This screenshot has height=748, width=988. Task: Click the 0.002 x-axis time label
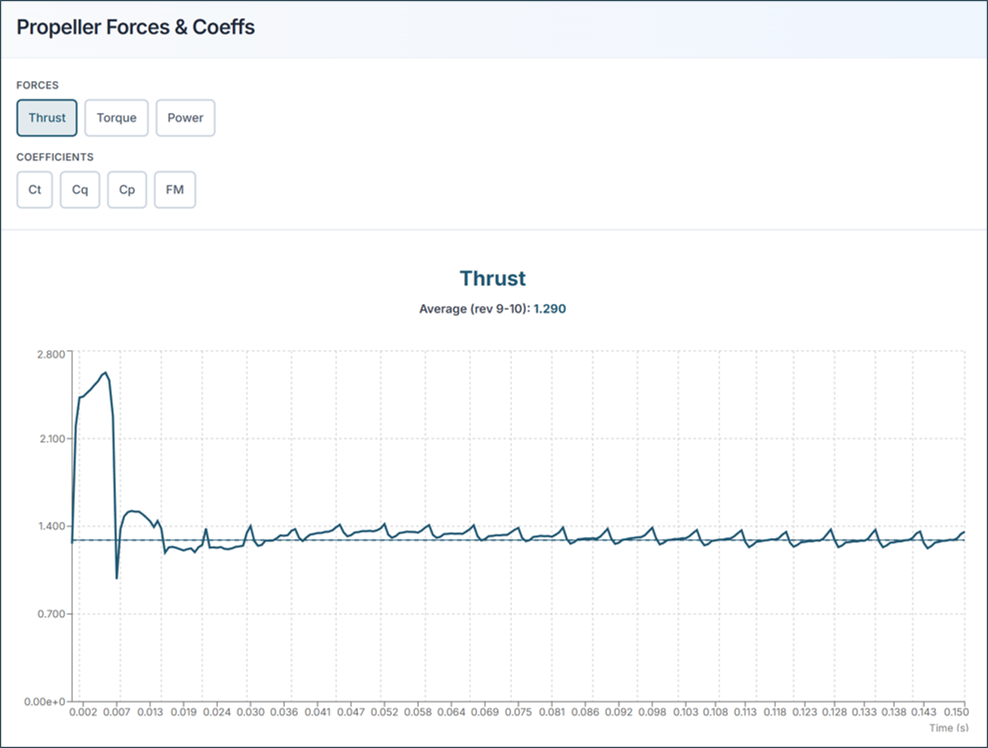tap(82, 713)
